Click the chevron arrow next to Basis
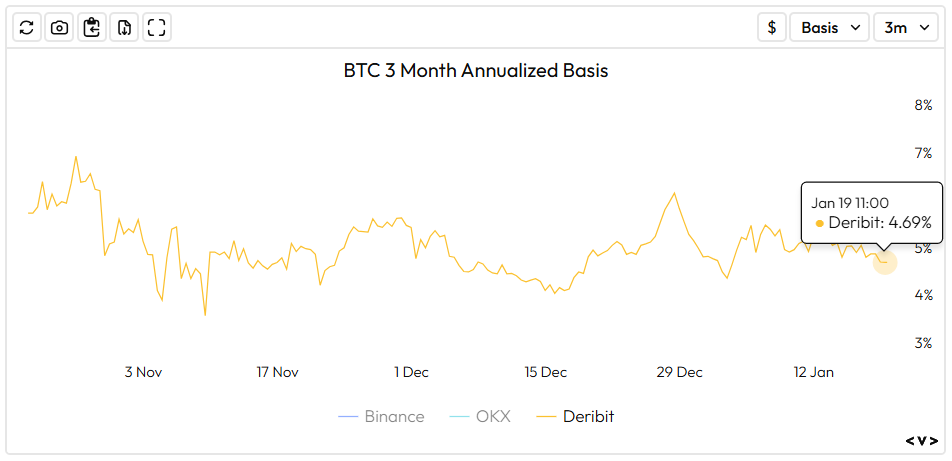 (855, 27)
